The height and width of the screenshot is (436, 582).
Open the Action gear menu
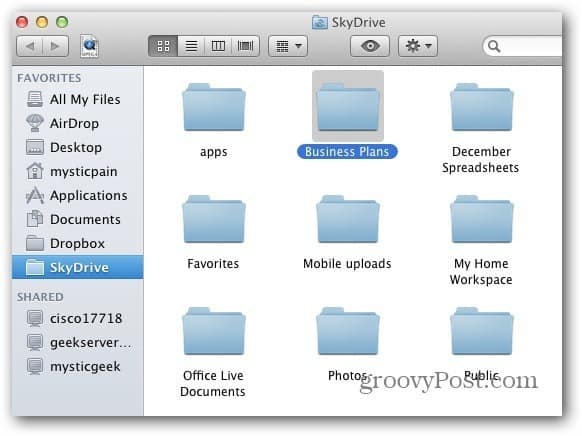click(418, 46)
